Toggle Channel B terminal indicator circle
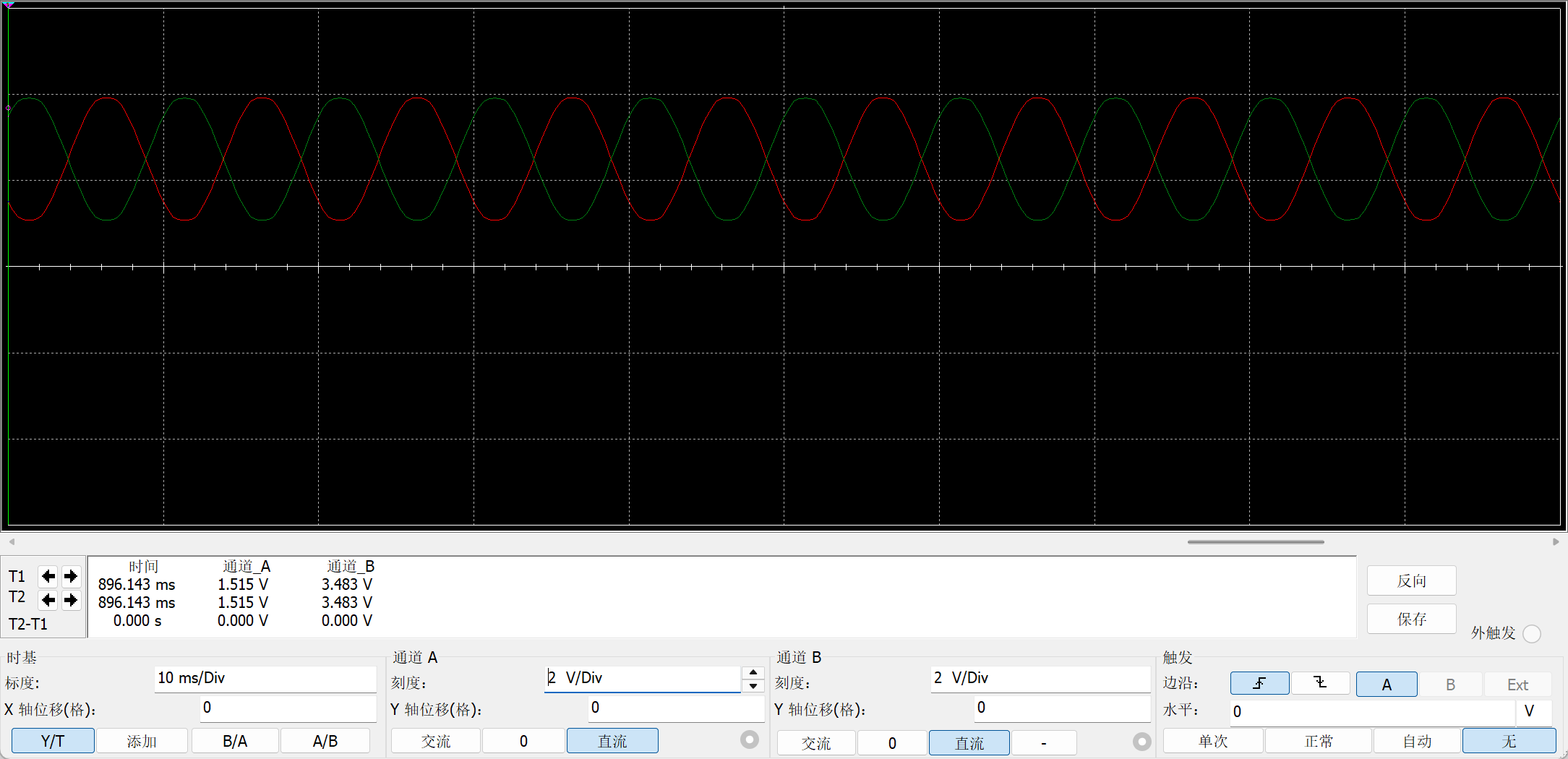Screen dimensions: 1568x759 click(1141, 742)
